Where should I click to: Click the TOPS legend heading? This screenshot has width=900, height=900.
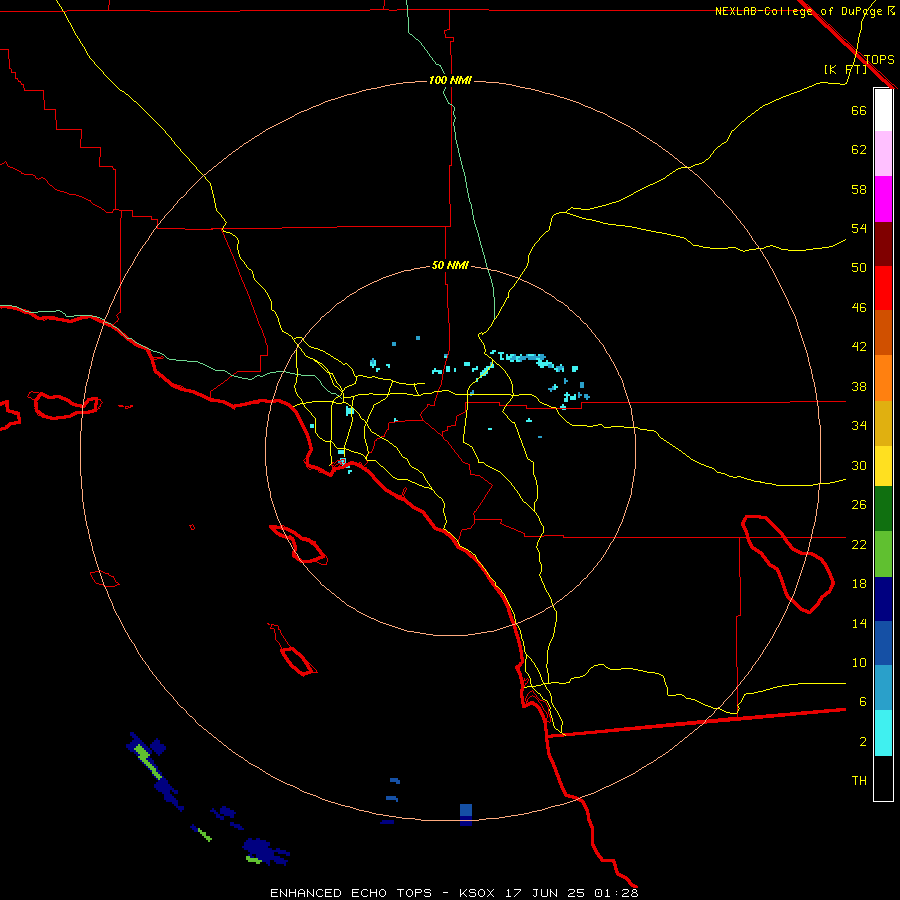click(879, 59)
